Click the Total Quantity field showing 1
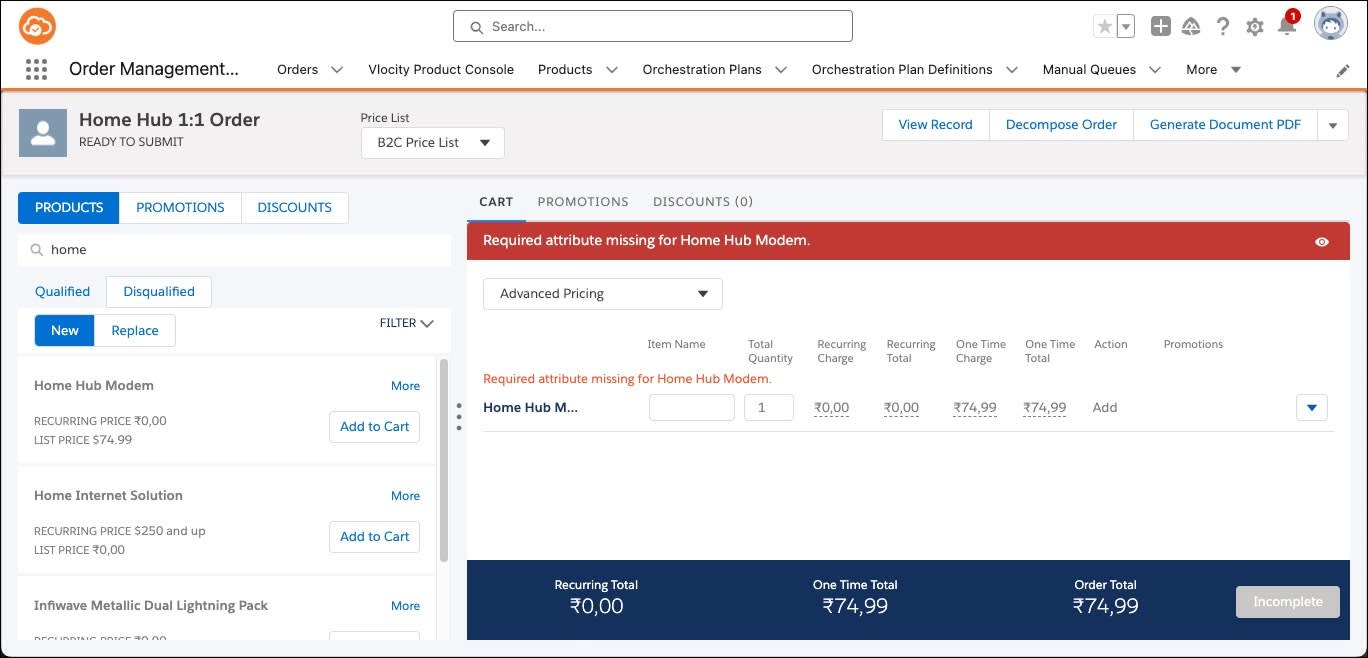The width and height of the screenshot is (1368, 658). click(x=769, y=408)
